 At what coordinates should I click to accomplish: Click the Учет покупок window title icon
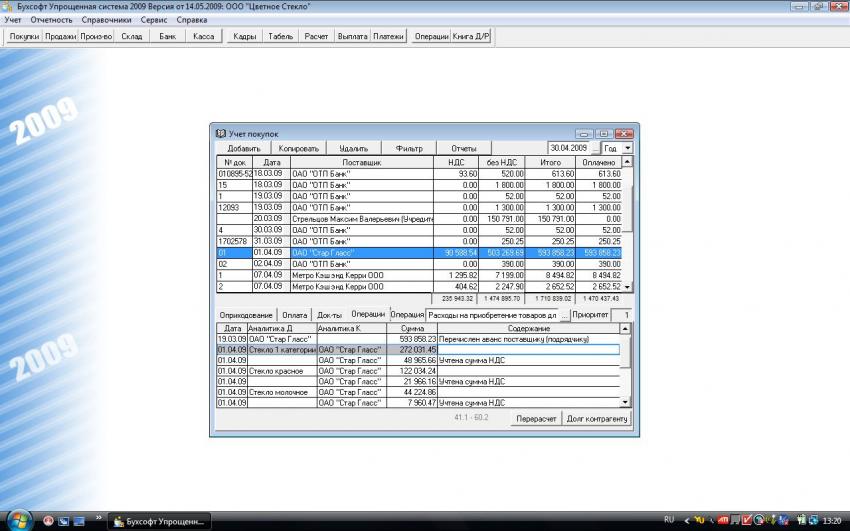tap(221, 133)
